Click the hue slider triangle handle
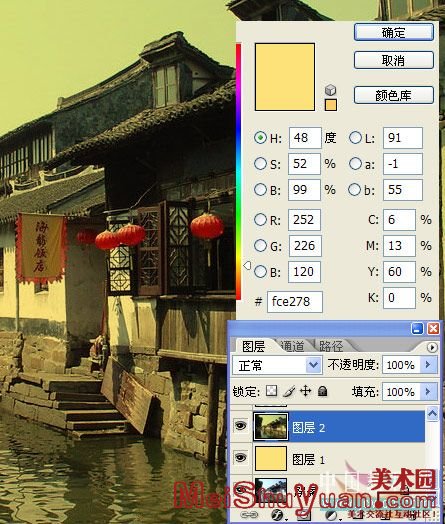This screenshot has width=445, height=524. [x=247, y=266]
